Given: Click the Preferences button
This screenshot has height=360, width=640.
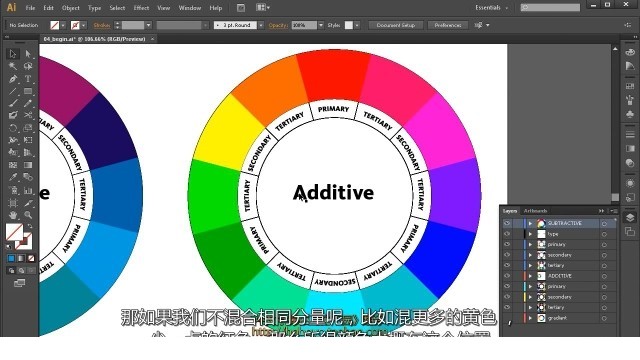Looking at the screenshot, I should tap(448, 25).
